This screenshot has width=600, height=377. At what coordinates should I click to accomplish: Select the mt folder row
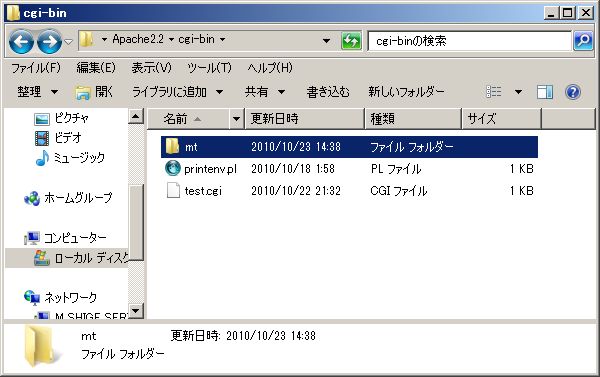(349, 147)
